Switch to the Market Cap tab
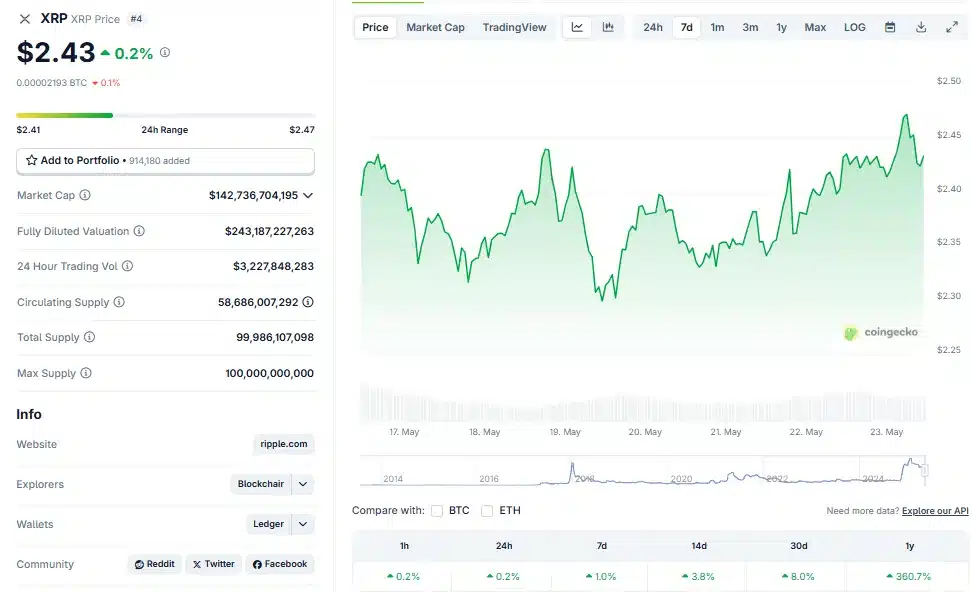The width and height of the screenshot is (972, 592). click(x=435, y=27)
